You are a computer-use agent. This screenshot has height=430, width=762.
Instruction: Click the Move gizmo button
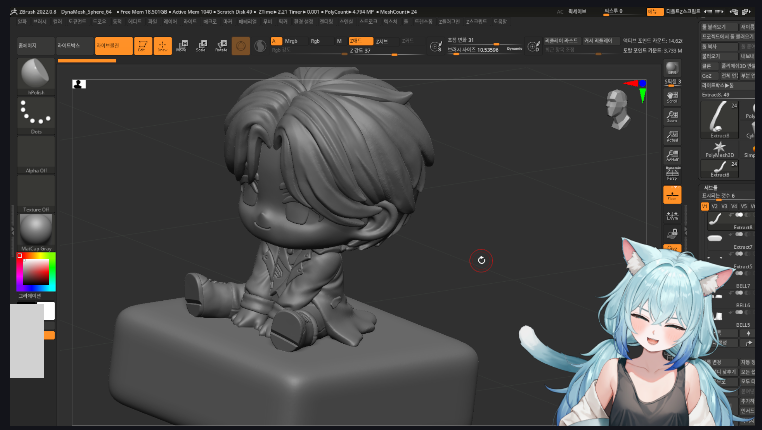click(162, 46)
